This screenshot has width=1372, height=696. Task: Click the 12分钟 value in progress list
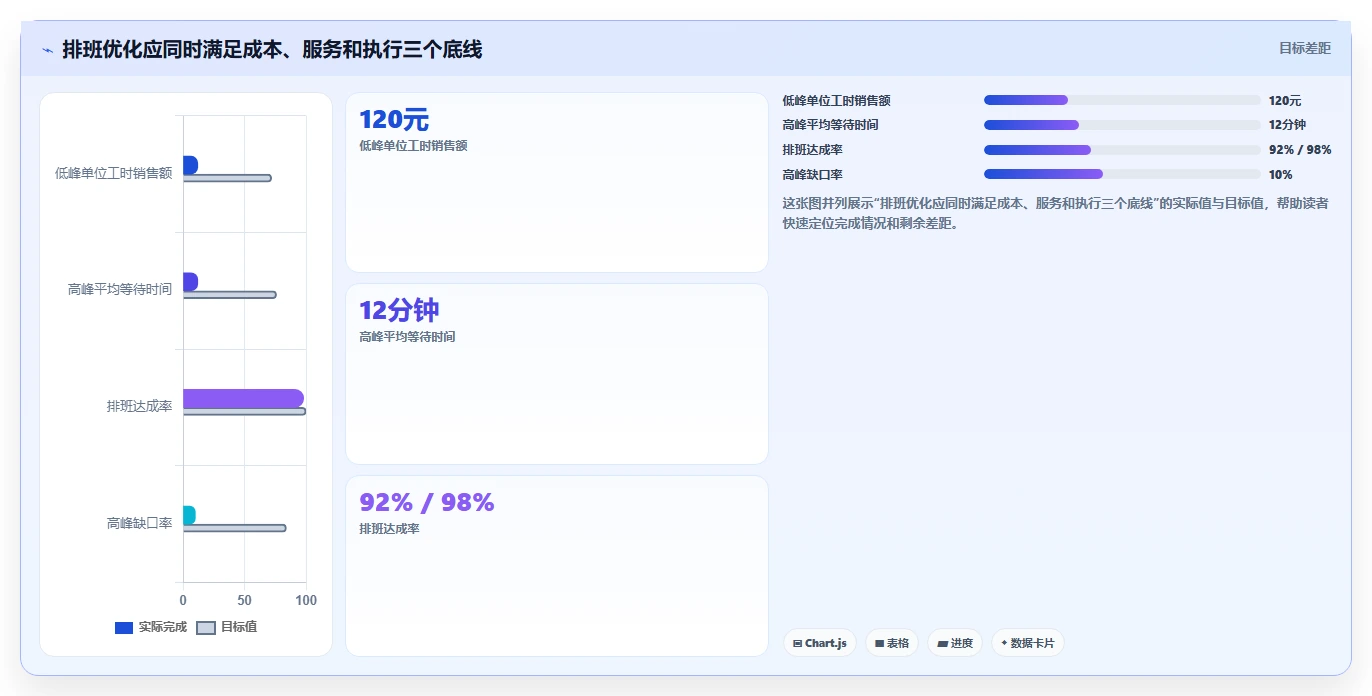tap(1287, 125)
